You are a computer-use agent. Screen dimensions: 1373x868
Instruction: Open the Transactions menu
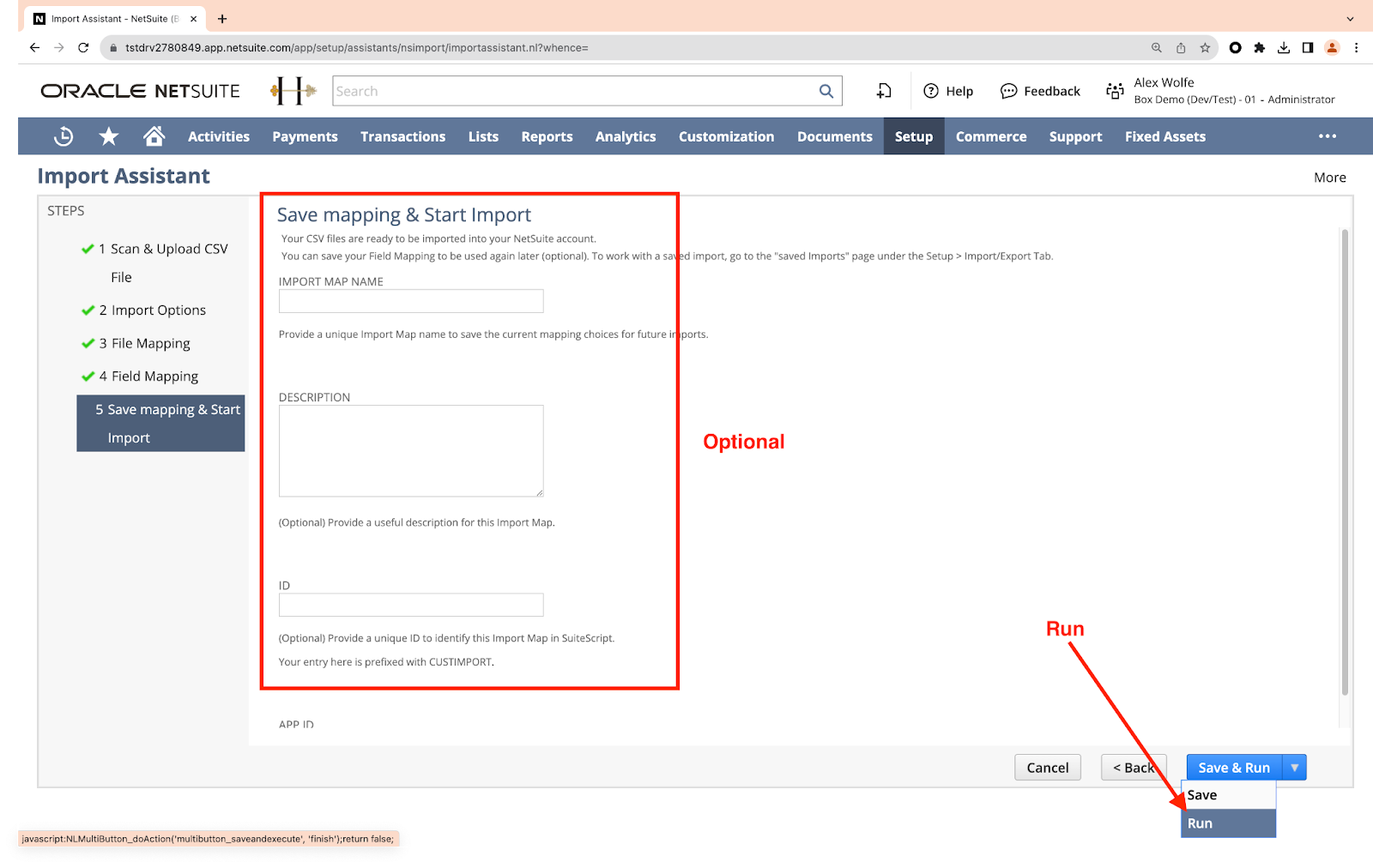pyautogui.click(x=402, y=136)
